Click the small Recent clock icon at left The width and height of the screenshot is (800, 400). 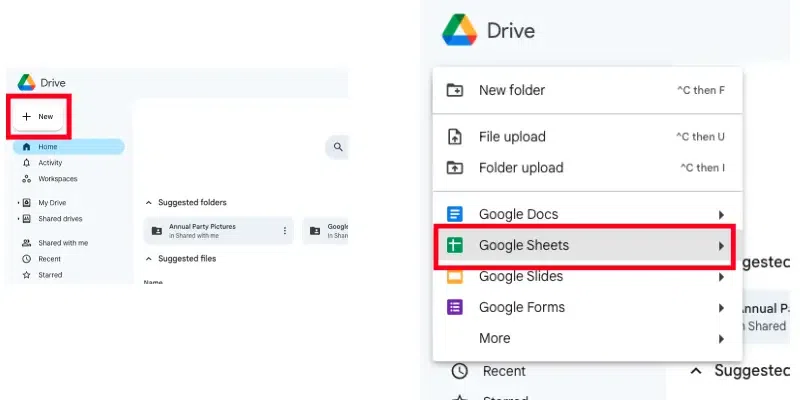tap(27, 259)
